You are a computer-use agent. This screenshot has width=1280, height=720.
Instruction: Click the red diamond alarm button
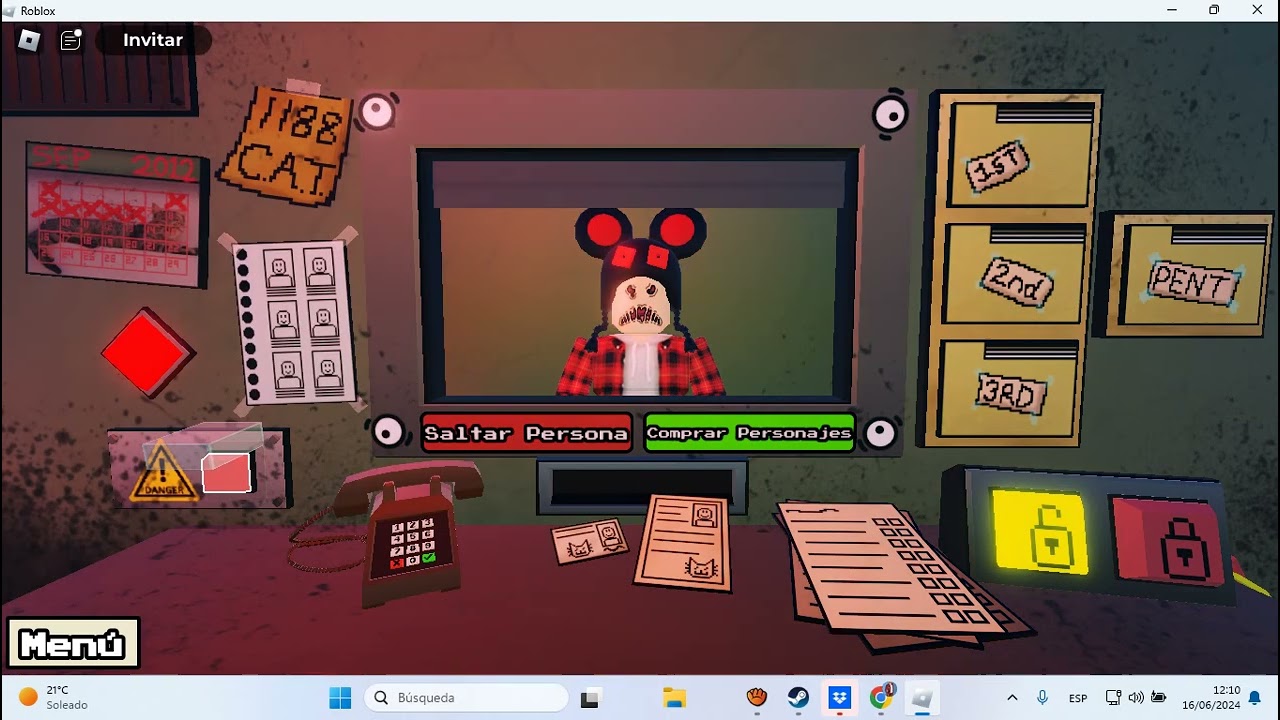point(148,352)
